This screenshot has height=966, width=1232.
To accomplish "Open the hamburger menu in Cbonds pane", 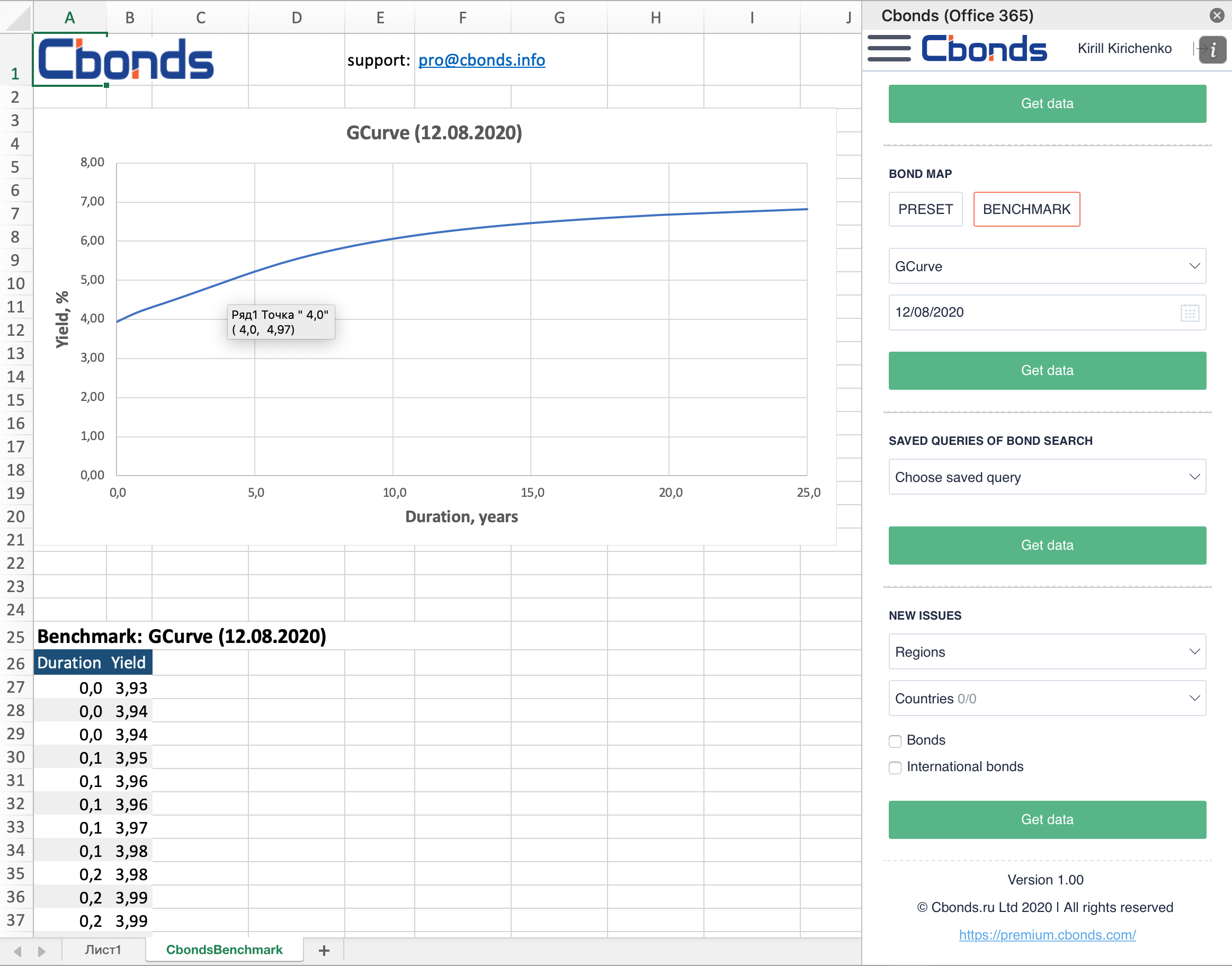I will click(889, 48).
